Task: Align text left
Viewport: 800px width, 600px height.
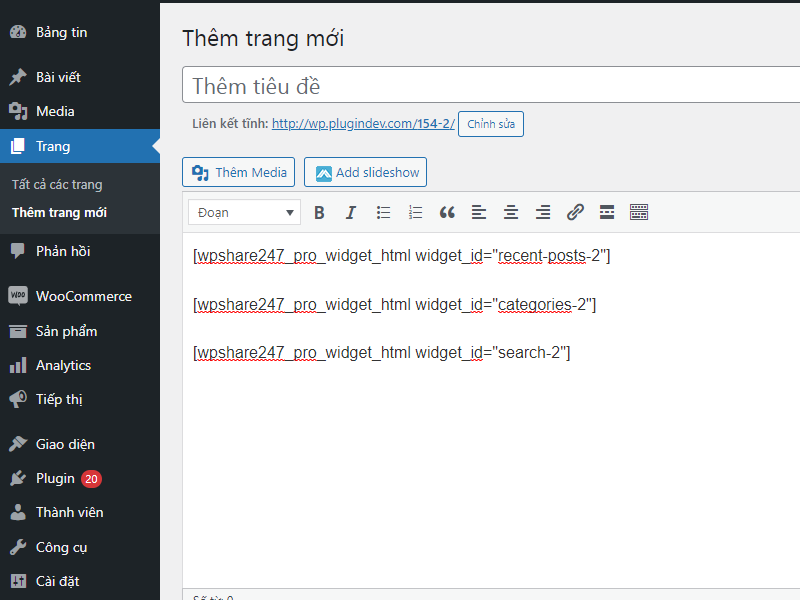Action: 479,212
